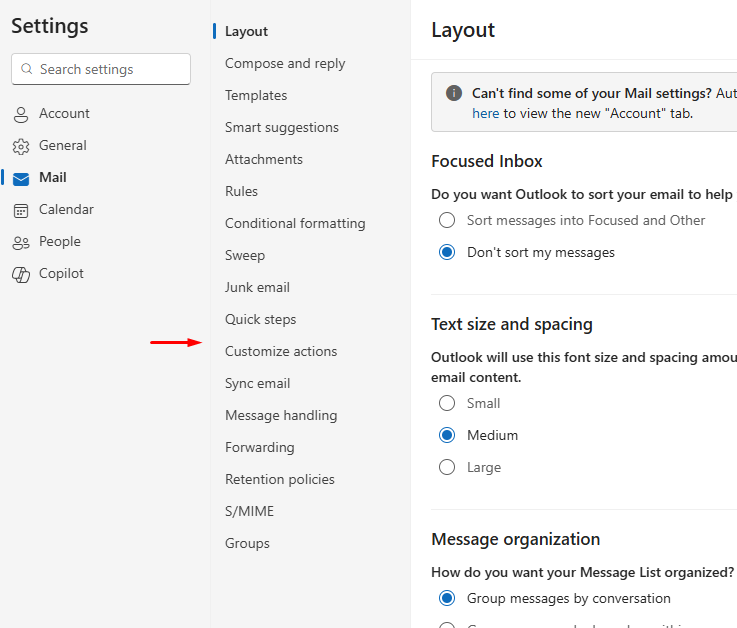Open Message handling settings
This screenshot has width=737, height=628.
[x=281, y=415]
